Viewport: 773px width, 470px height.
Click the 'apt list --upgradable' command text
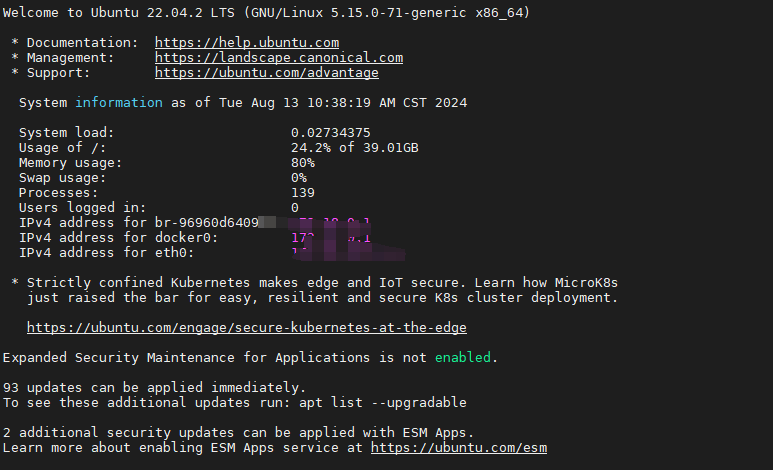pos(383,403)
